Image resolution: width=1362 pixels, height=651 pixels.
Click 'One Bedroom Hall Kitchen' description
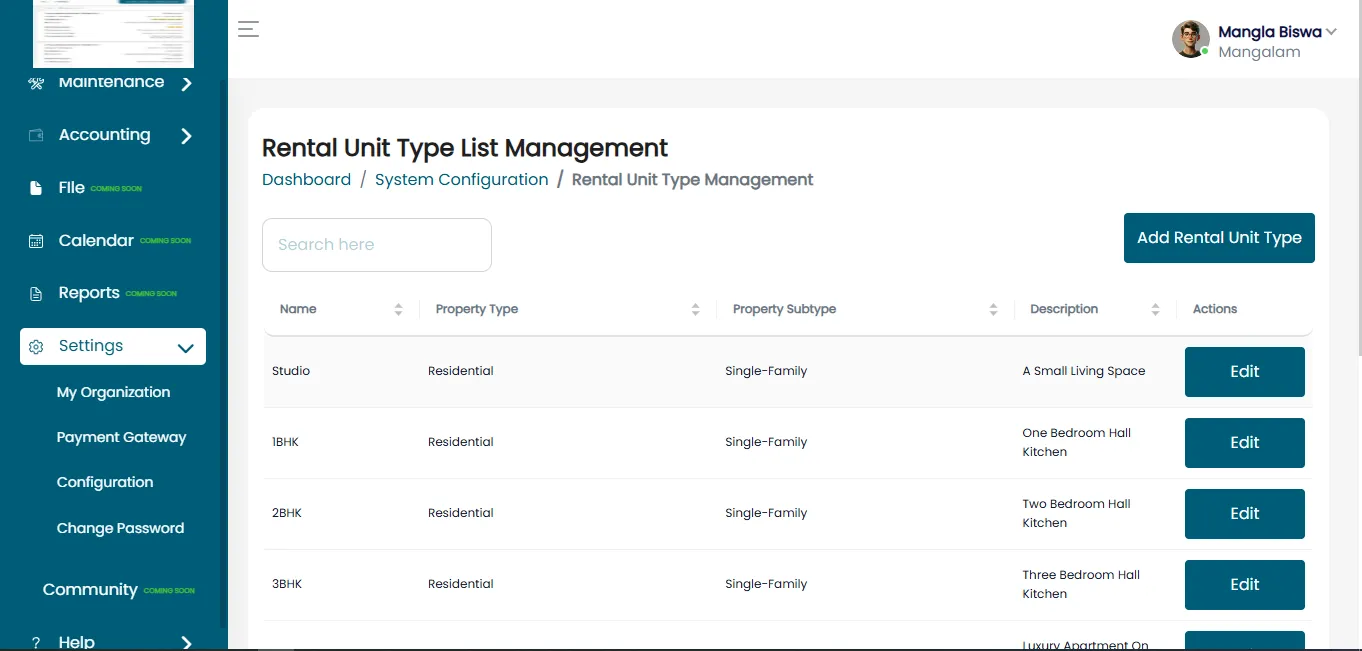1077,442
